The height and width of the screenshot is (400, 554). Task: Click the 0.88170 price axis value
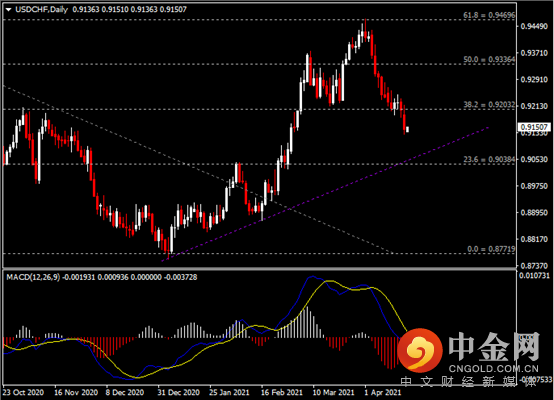[x=534, y=239]
